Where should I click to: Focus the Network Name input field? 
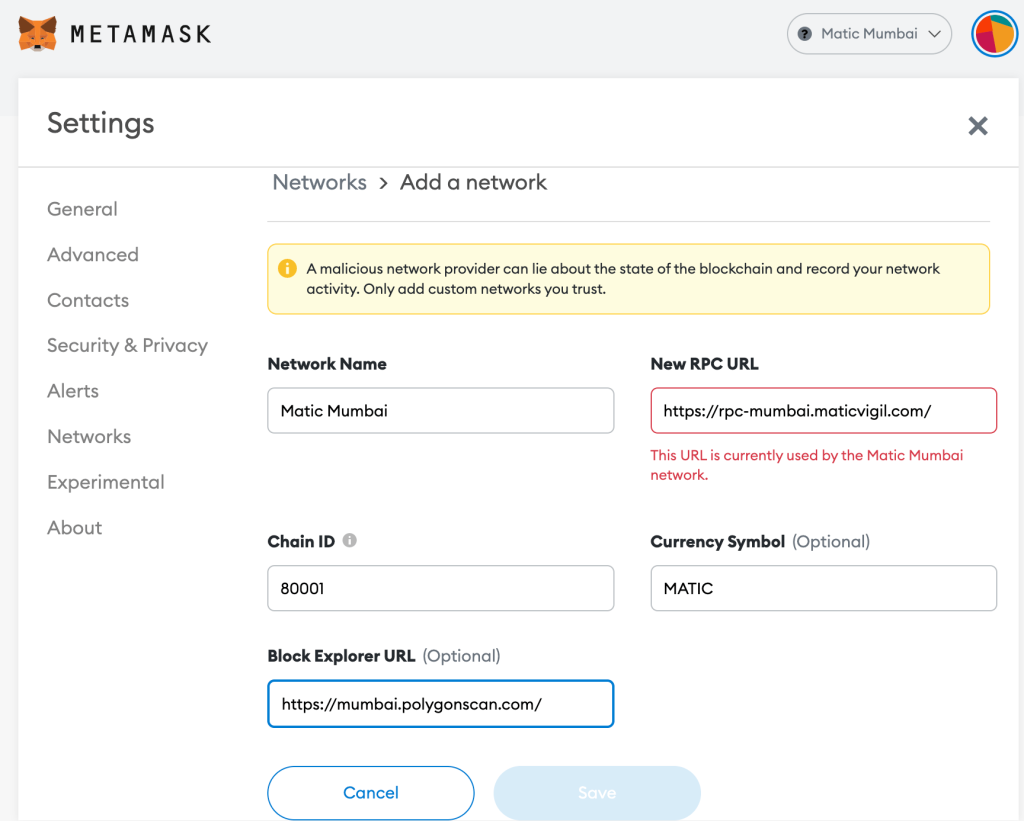click(x=440, y=411)
